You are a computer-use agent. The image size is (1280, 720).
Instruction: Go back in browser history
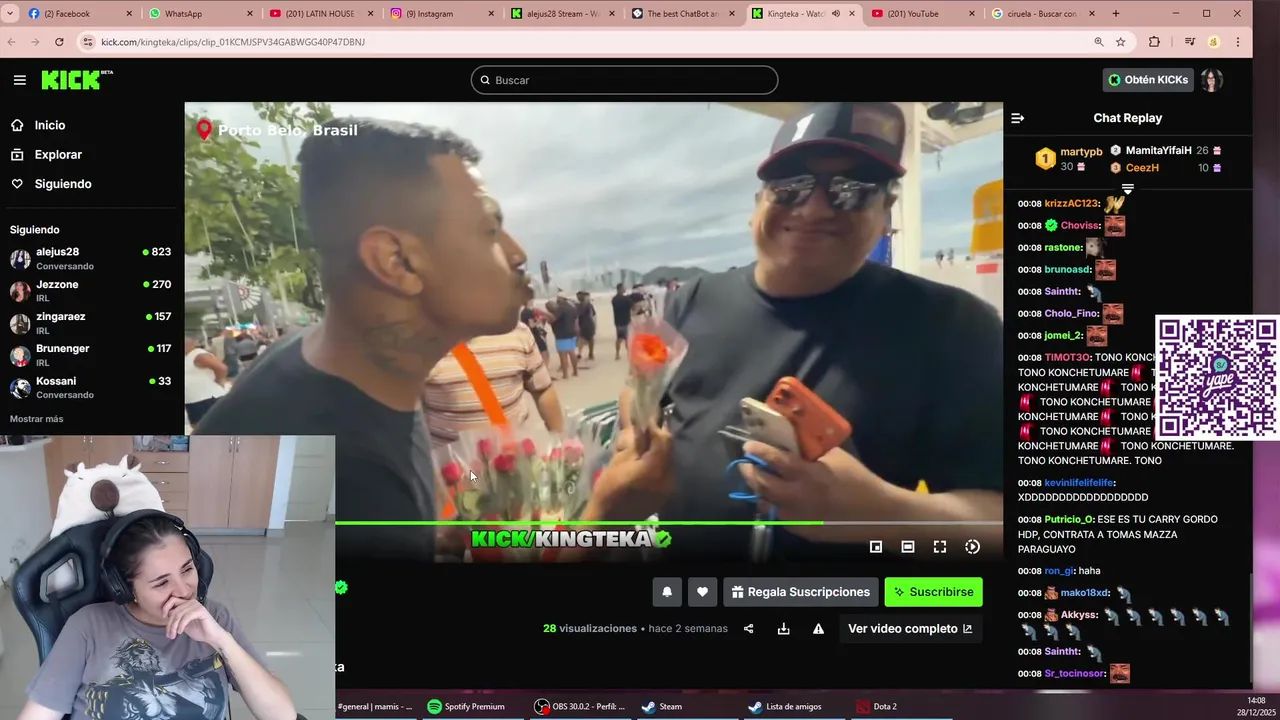click(x=12, y=42)
